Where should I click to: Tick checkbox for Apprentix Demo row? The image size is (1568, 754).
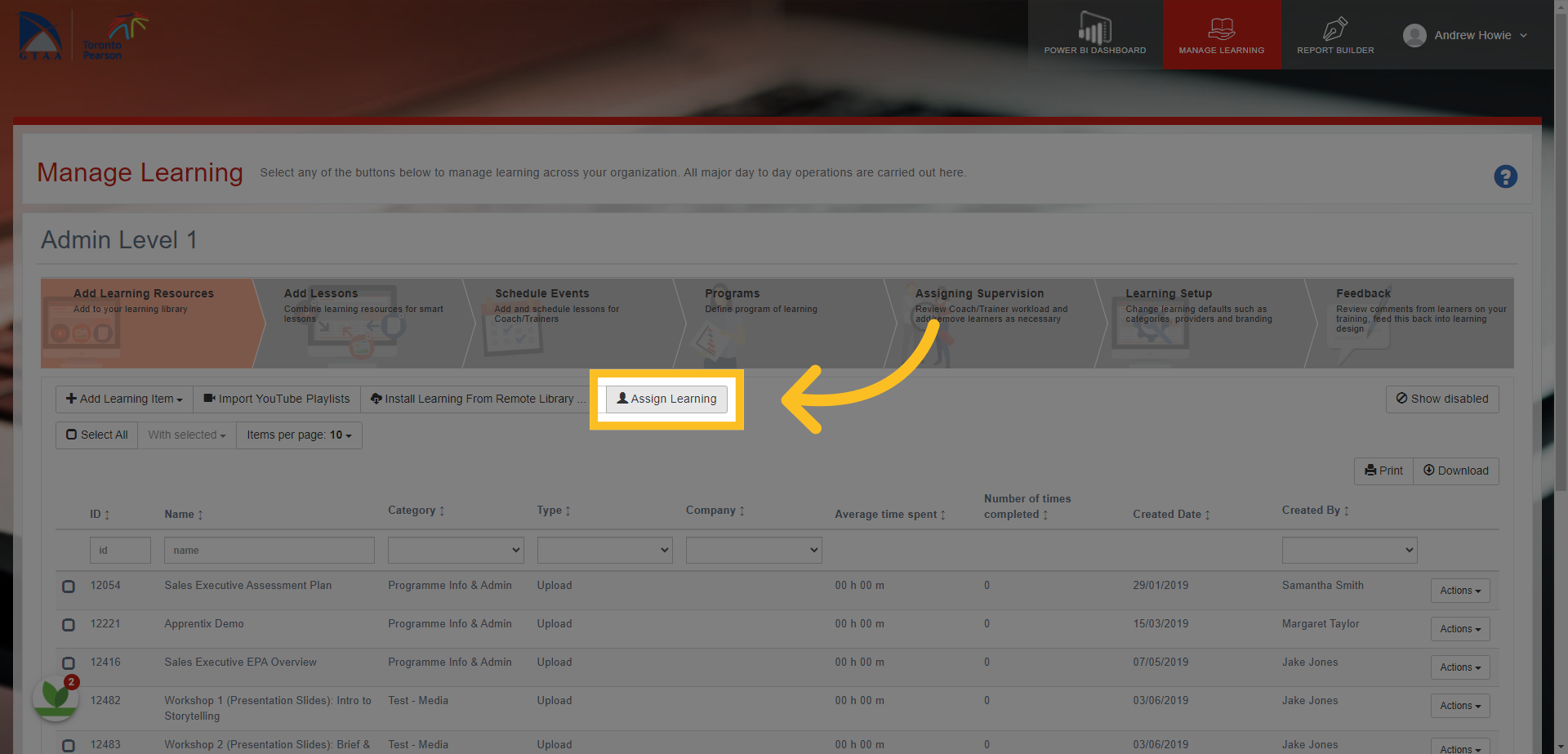coord(69,625)
